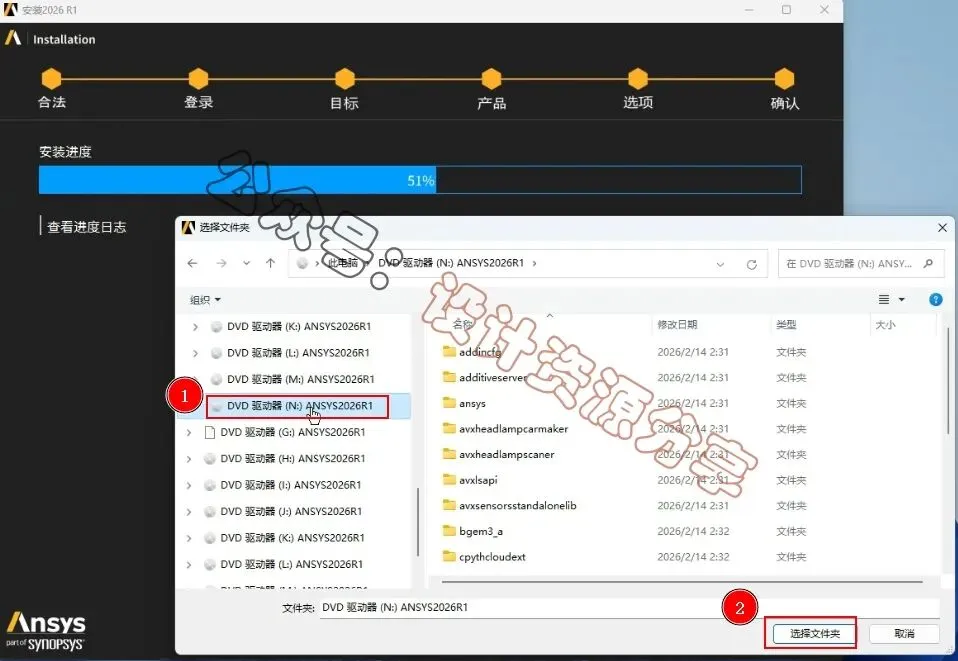
Task: Cancel the dialog with the 取消 button
Action: (x=904, y=634)
